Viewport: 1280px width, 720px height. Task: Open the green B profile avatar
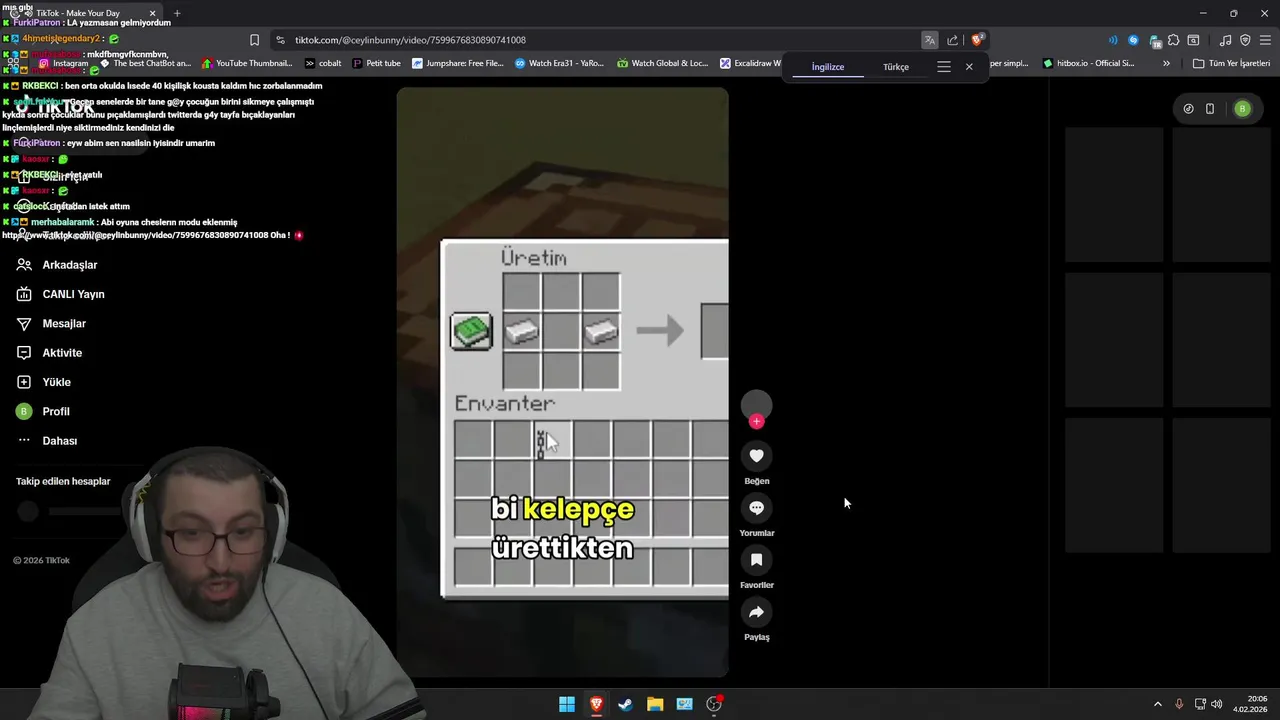point(1242,109)
